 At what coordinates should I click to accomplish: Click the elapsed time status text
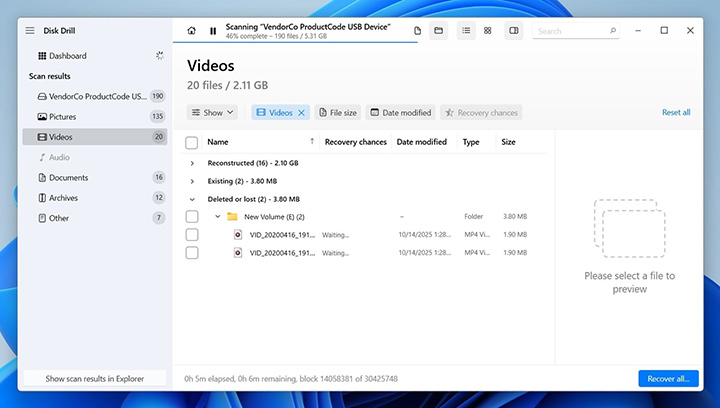point(291,379)
